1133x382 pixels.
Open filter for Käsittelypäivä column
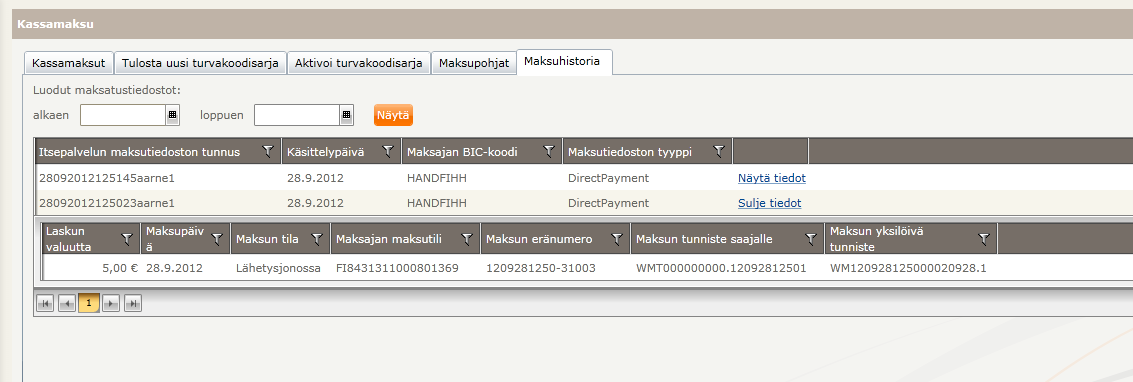click(x=388, y=152)
